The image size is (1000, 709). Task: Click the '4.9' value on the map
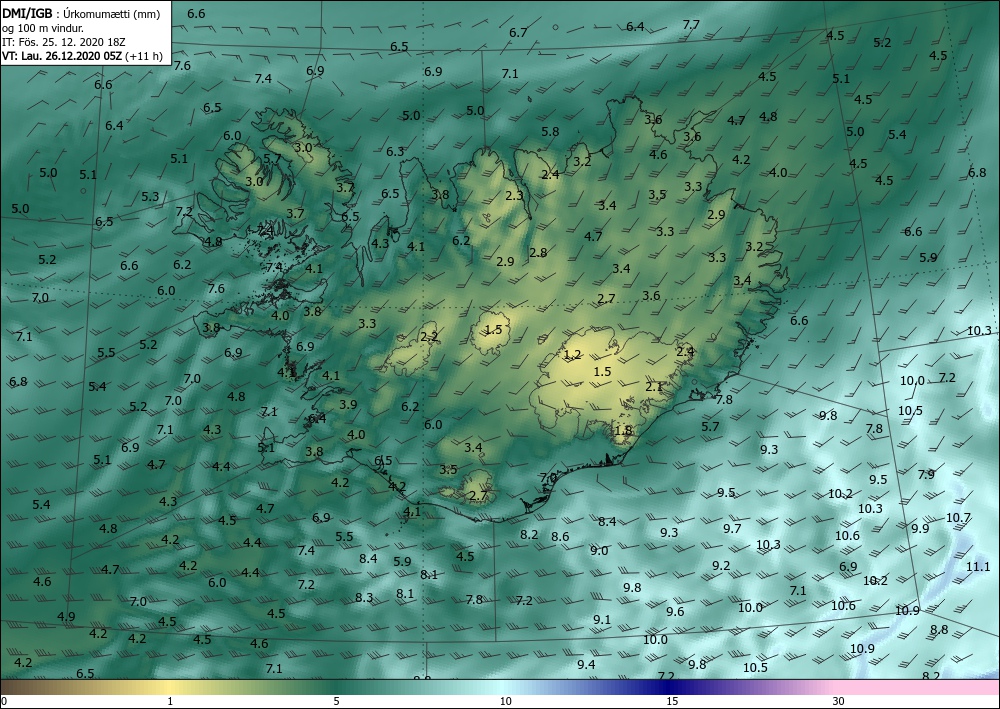(66, 617)
